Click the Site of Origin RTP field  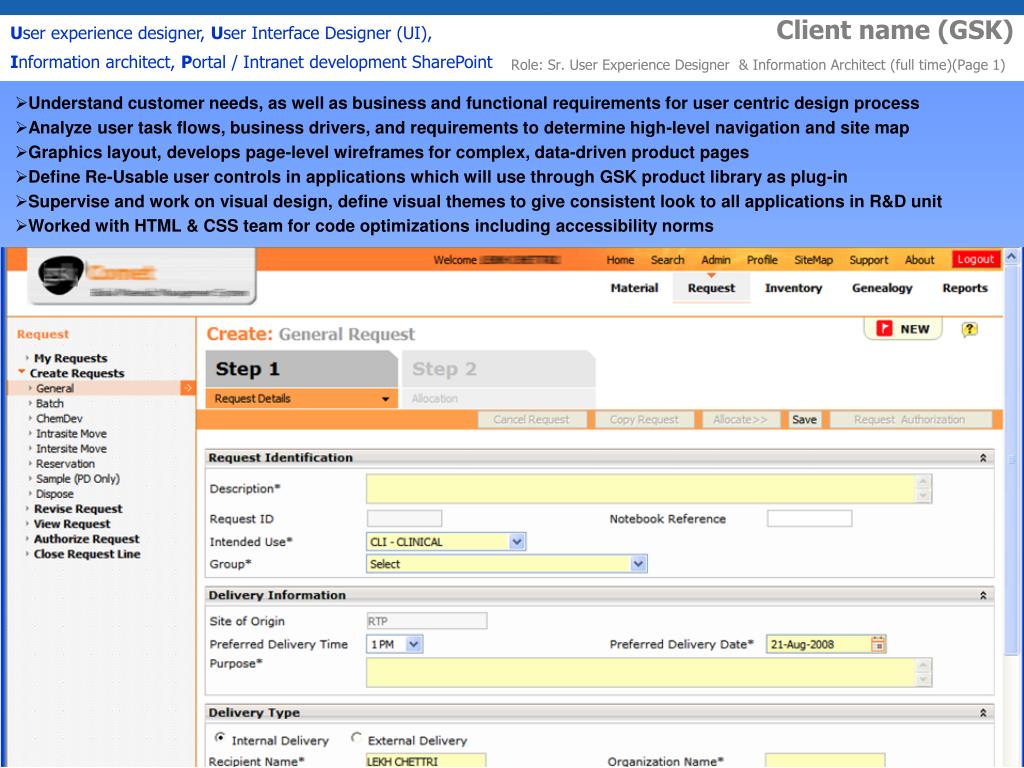point(426,621)
